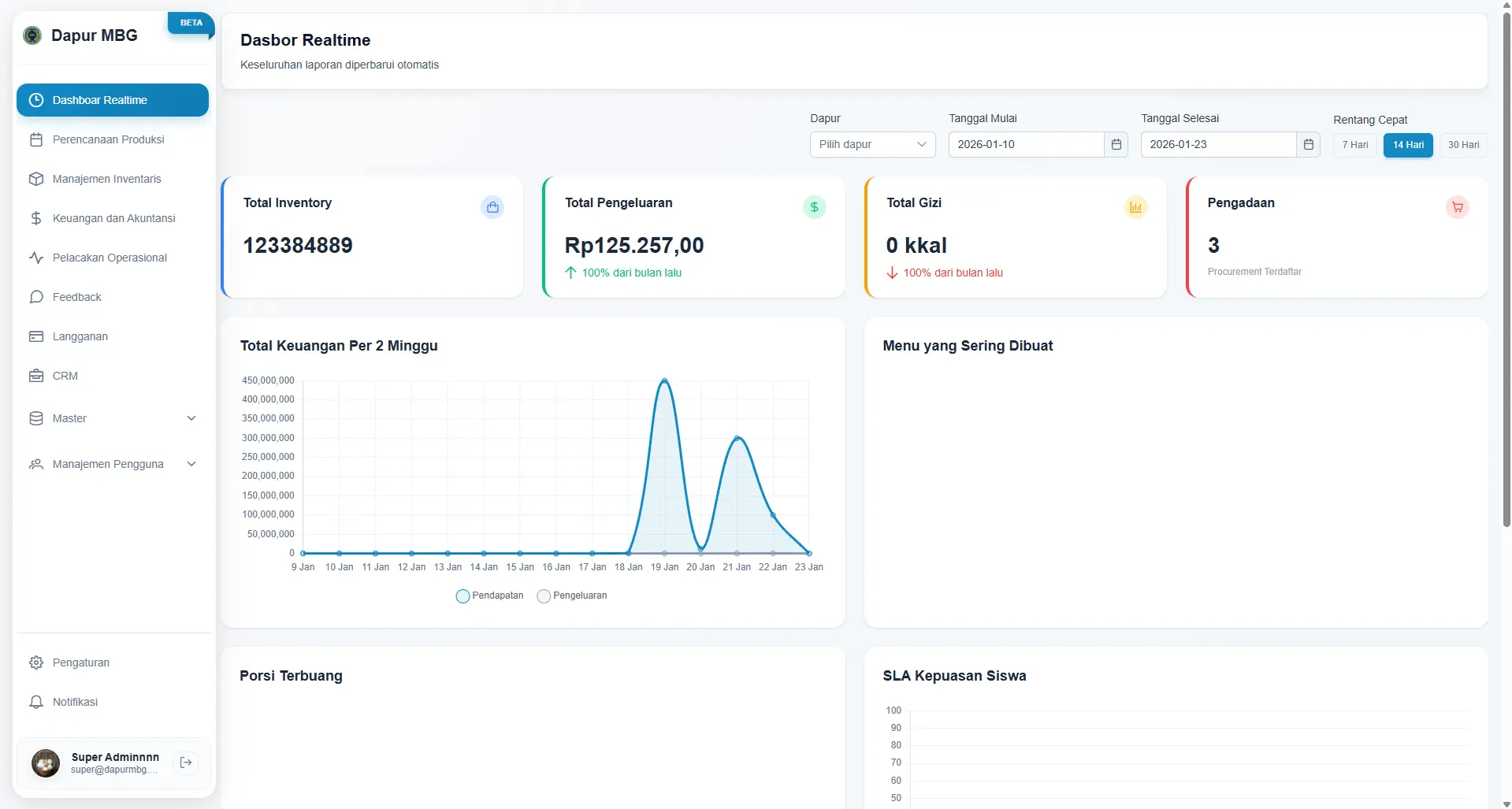Open calendar picker for Tanggal Selesai

point(1308,144)
